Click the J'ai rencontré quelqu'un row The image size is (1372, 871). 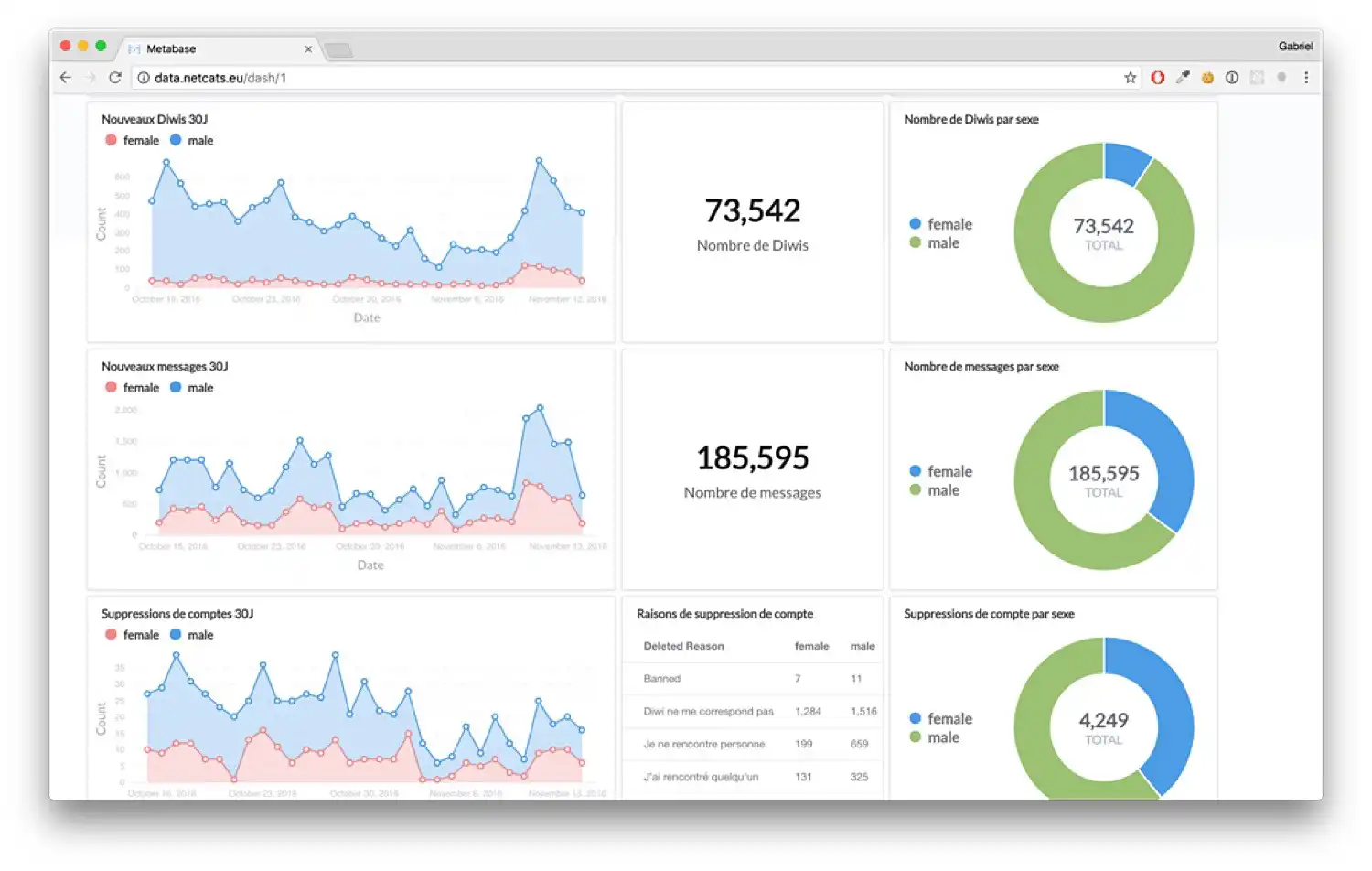tap(753, 777)
